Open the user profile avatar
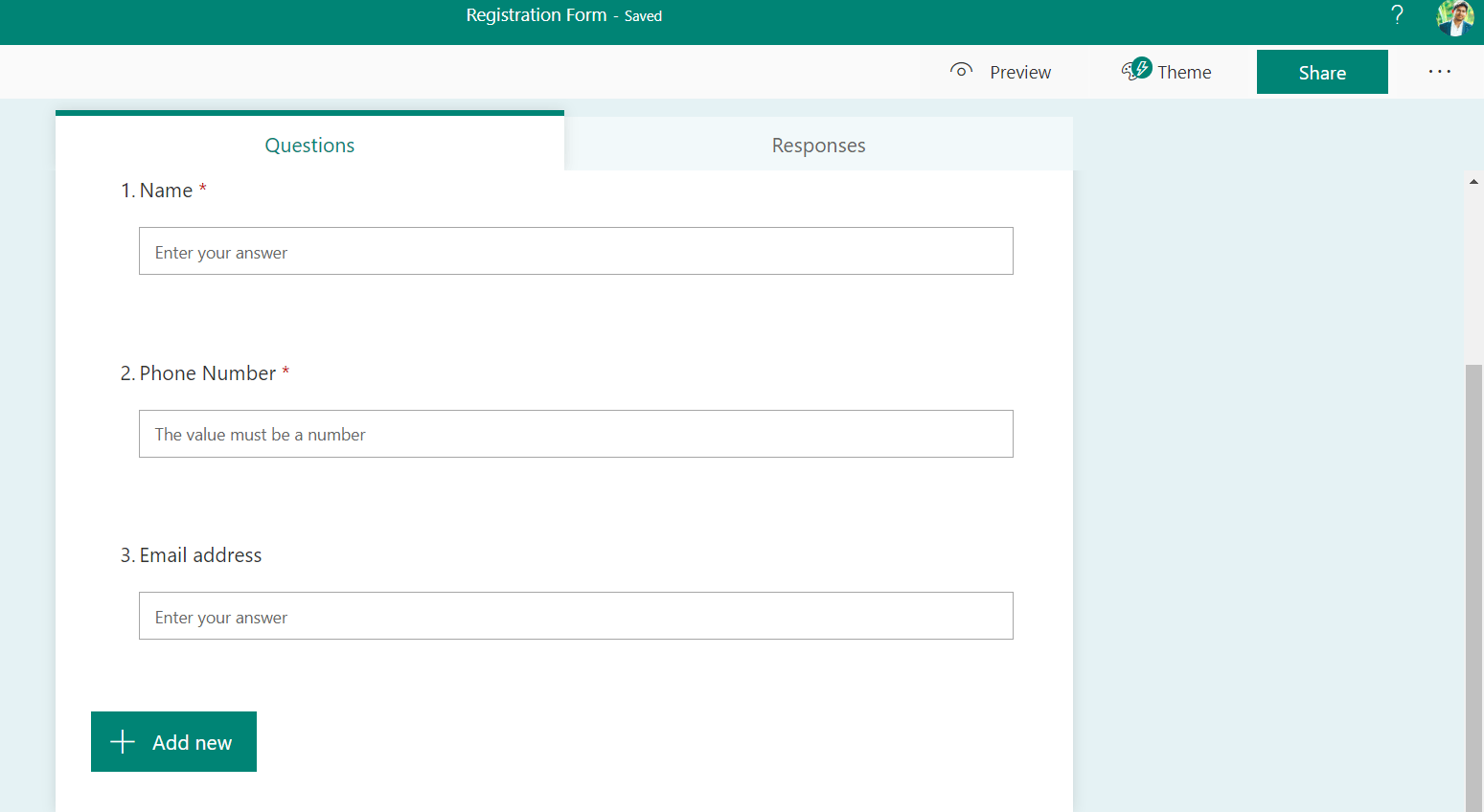The image size is (1484, 812). [x=1455, y=17]
